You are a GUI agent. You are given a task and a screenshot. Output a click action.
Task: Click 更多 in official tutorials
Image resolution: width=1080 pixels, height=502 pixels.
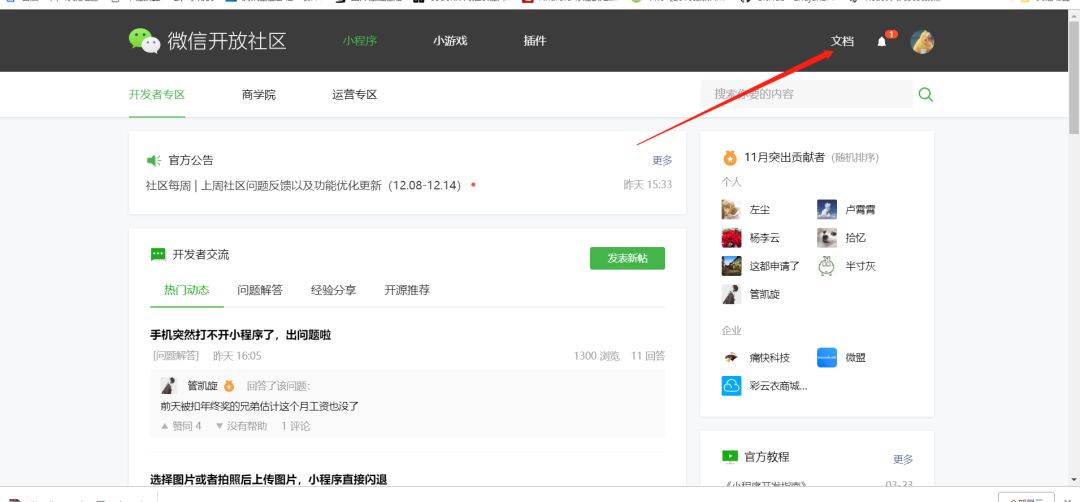click(x=903, y=459)
